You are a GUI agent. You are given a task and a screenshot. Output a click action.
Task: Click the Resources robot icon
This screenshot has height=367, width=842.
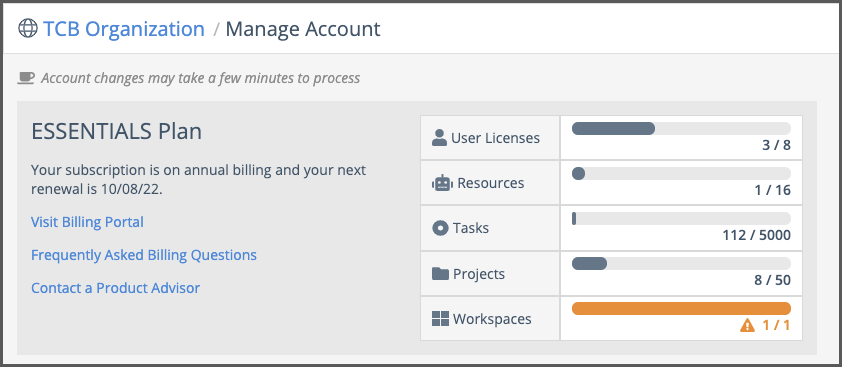[442, 183]
